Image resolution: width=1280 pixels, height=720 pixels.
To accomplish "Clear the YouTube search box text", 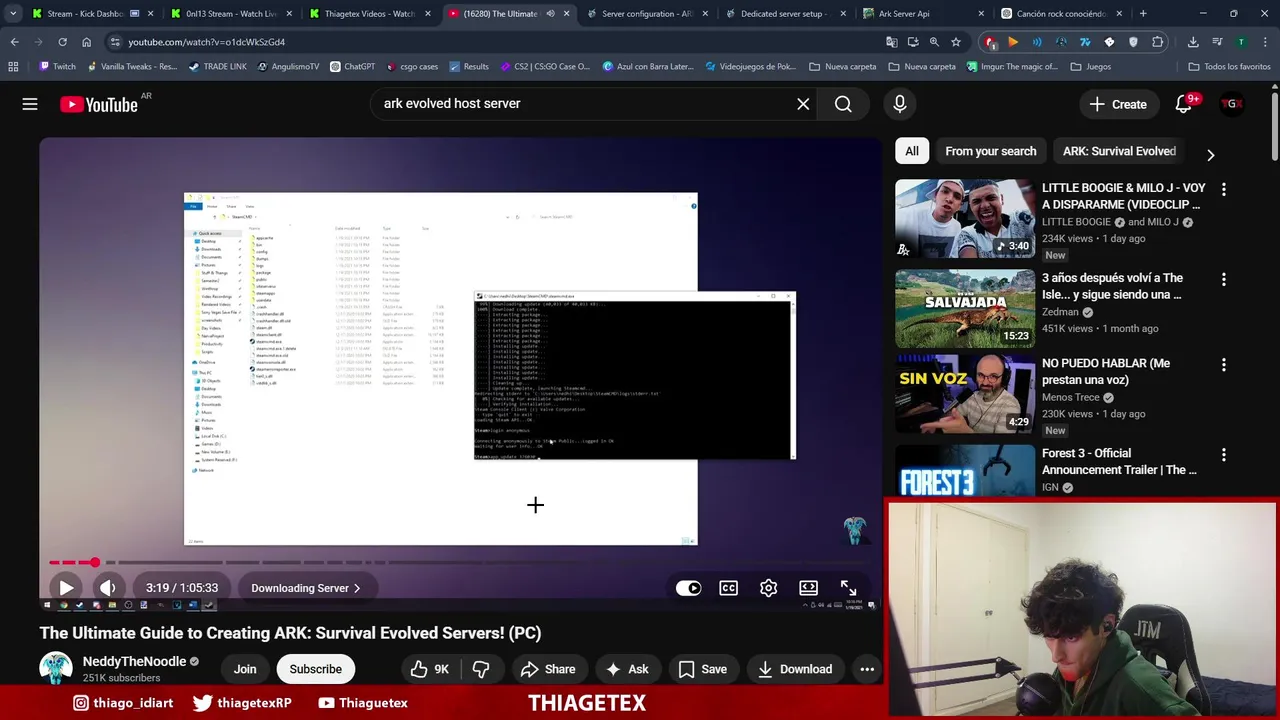I will coord(803,104).
